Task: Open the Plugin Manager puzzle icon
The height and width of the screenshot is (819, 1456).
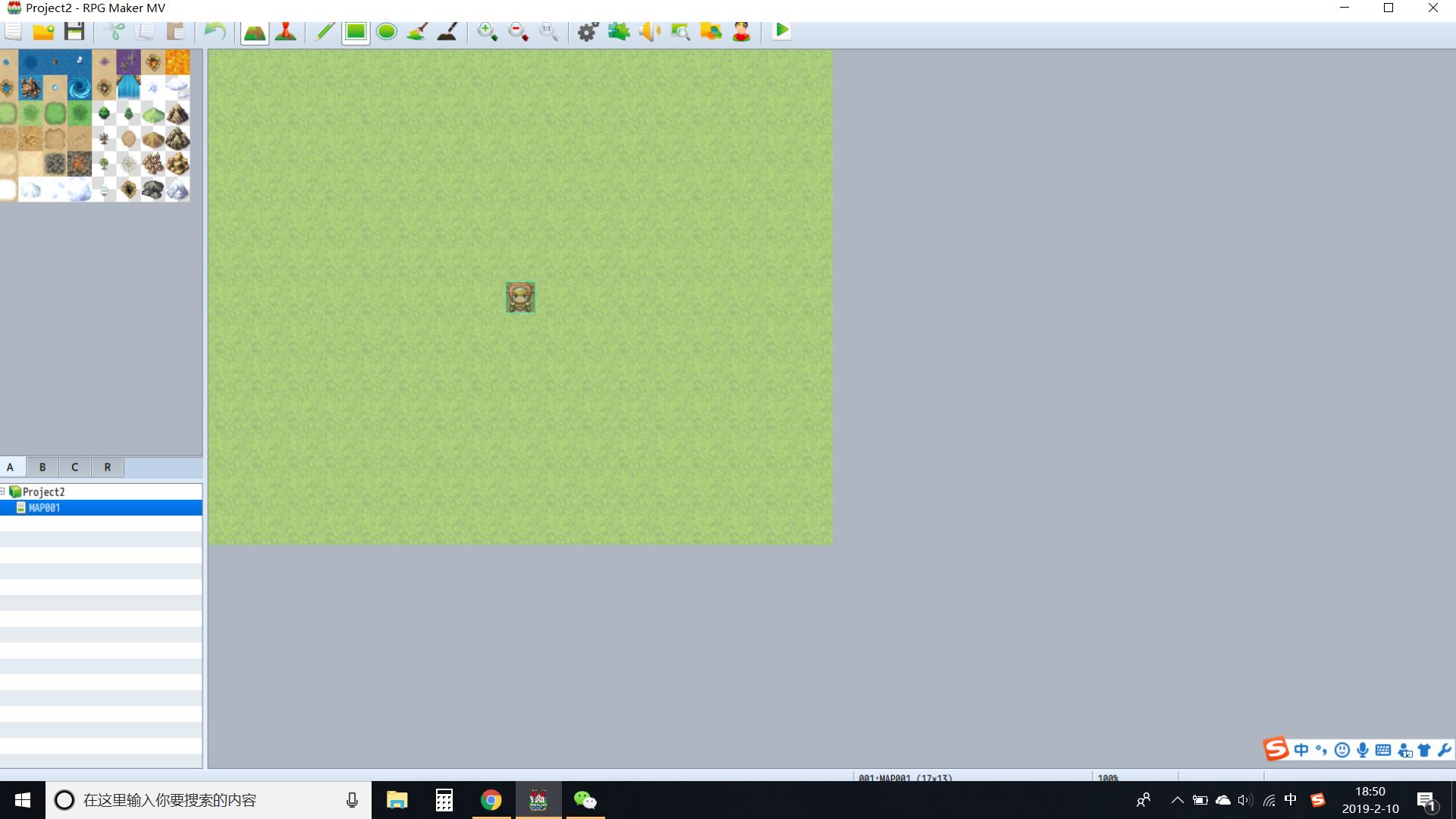Action: (x=619, y=31)
